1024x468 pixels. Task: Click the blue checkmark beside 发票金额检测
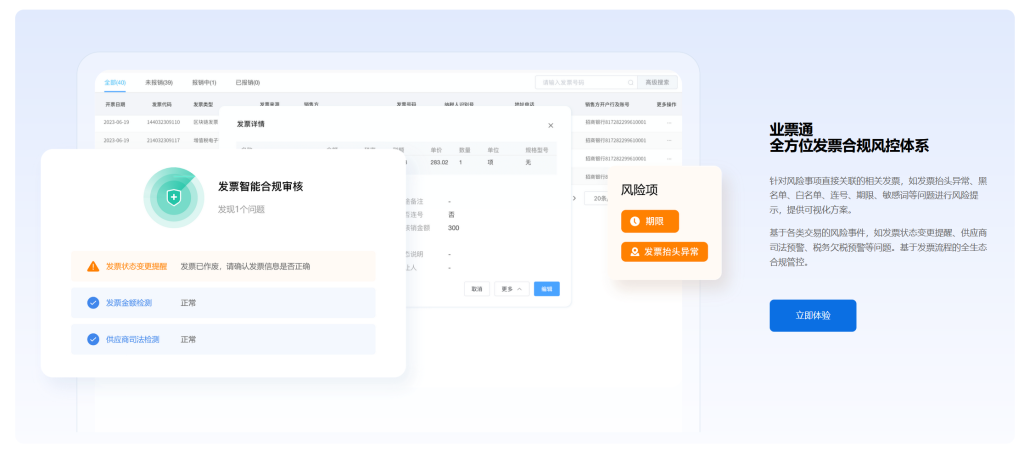(x=93, y=303)
